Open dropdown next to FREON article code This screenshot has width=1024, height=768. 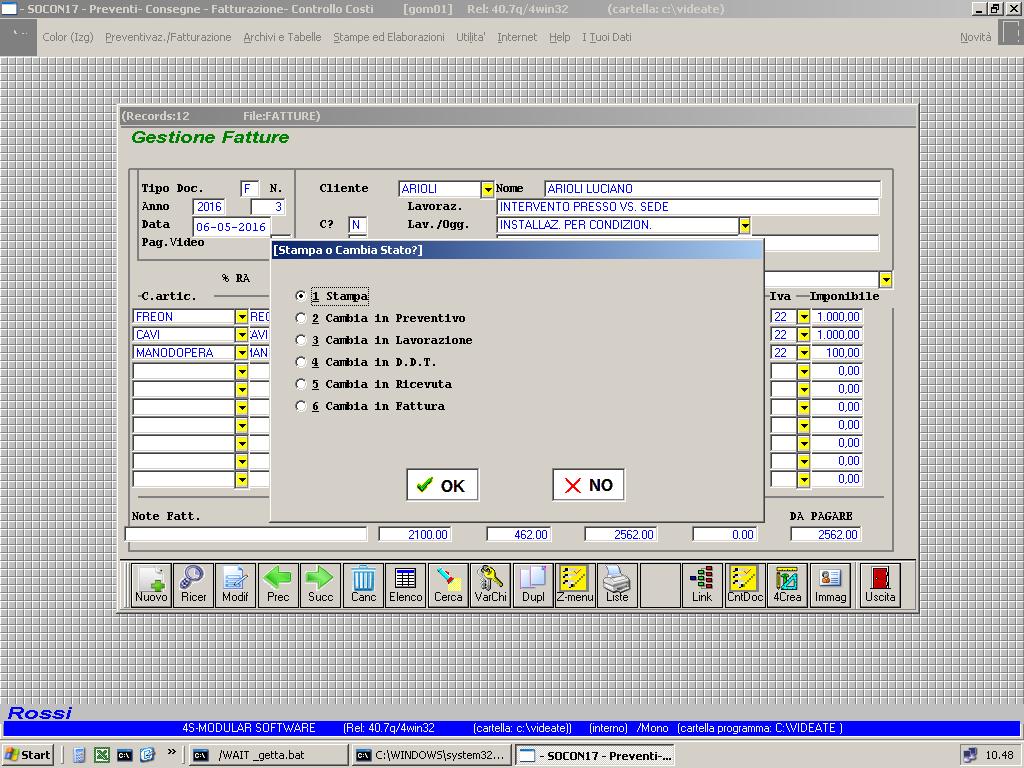[241, 317]
